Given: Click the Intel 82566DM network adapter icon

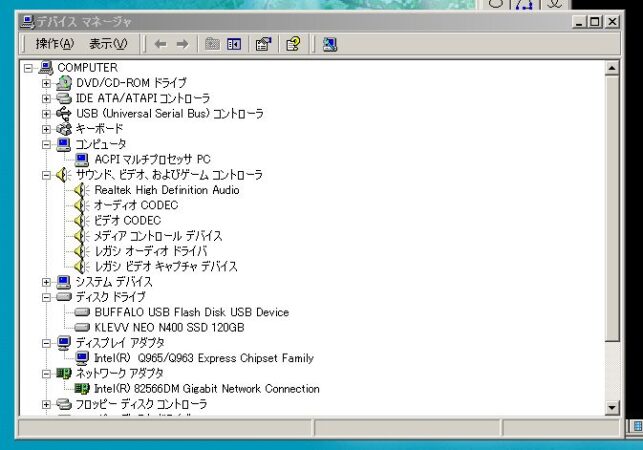Looking at the screenshot, I should (x=83, y=389).
